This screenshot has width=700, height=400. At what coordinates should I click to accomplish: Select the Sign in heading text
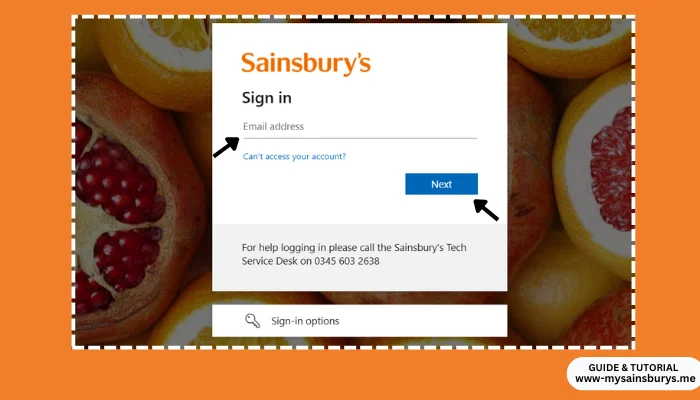267,98
